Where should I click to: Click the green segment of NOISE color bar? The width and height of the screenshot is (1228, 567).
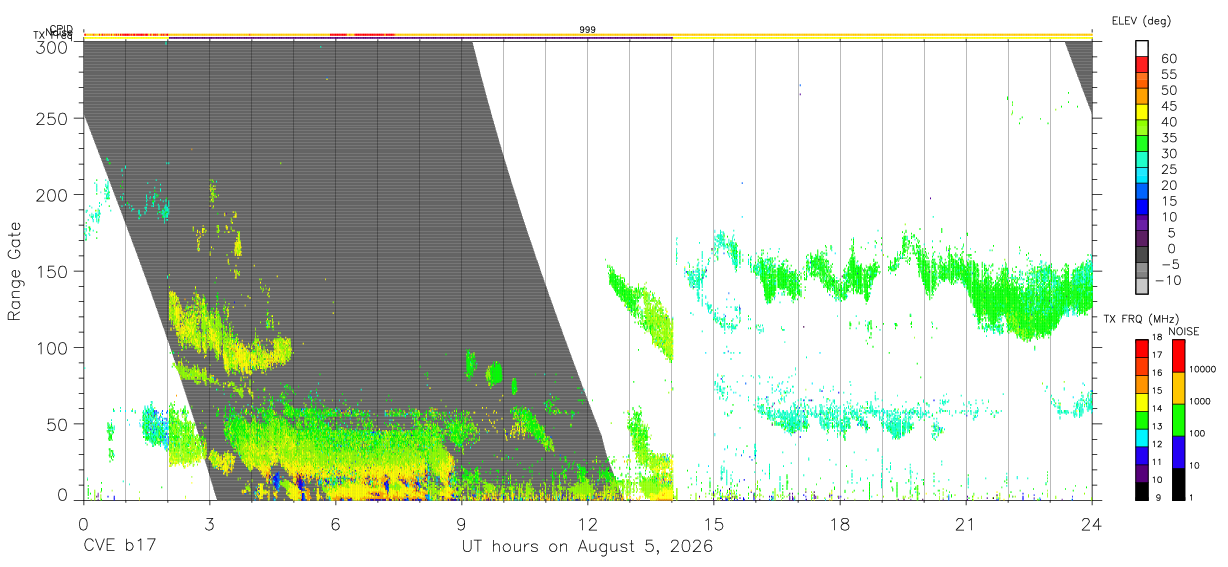[x=1177, y=419]
